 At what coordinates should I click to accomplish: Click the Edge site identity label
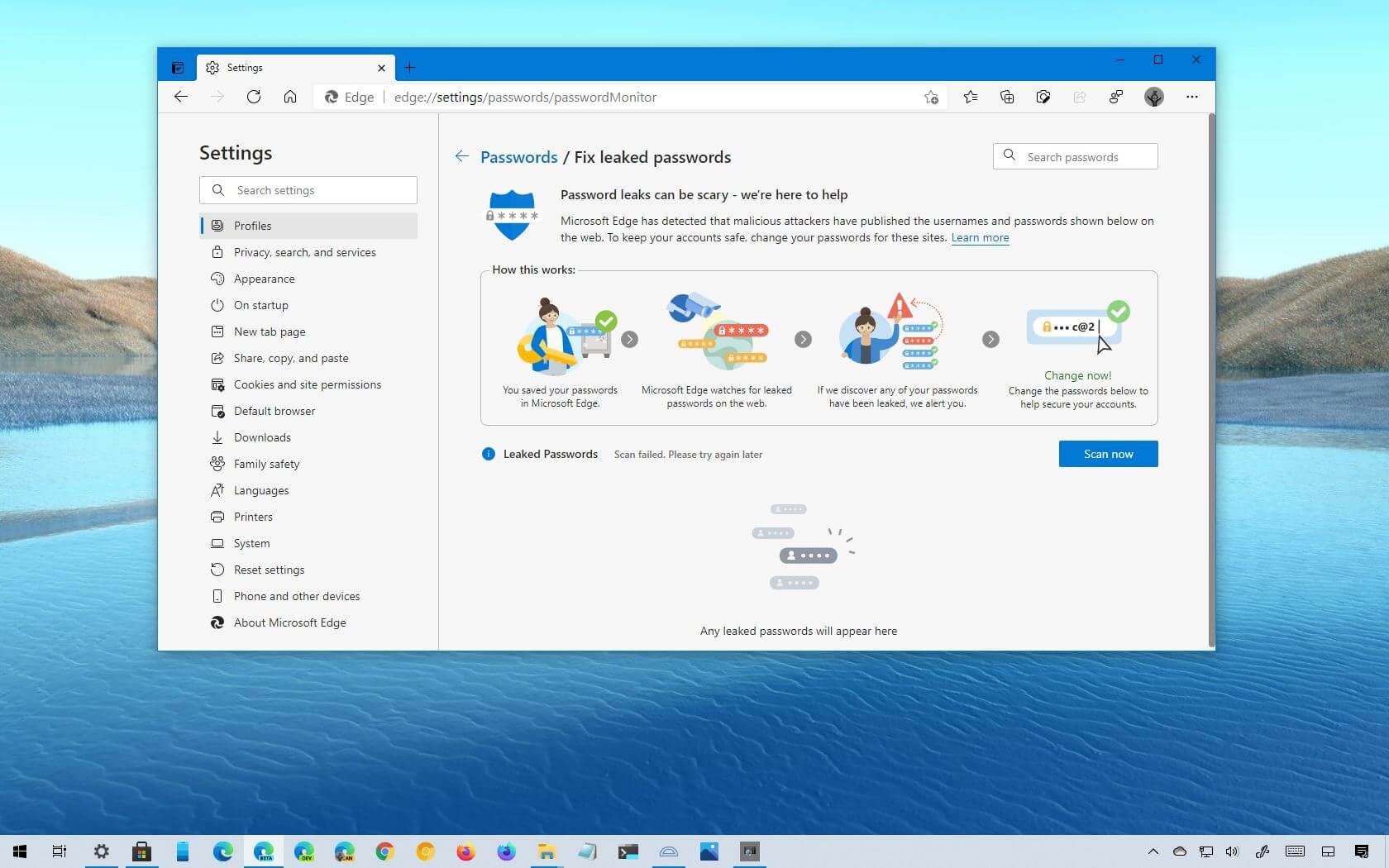pos(349,97)
